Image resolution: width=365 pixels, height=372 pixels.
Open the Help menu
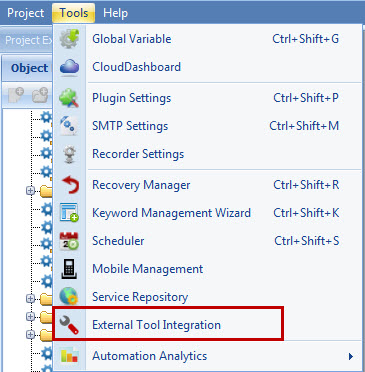click(x=115, y=13)
